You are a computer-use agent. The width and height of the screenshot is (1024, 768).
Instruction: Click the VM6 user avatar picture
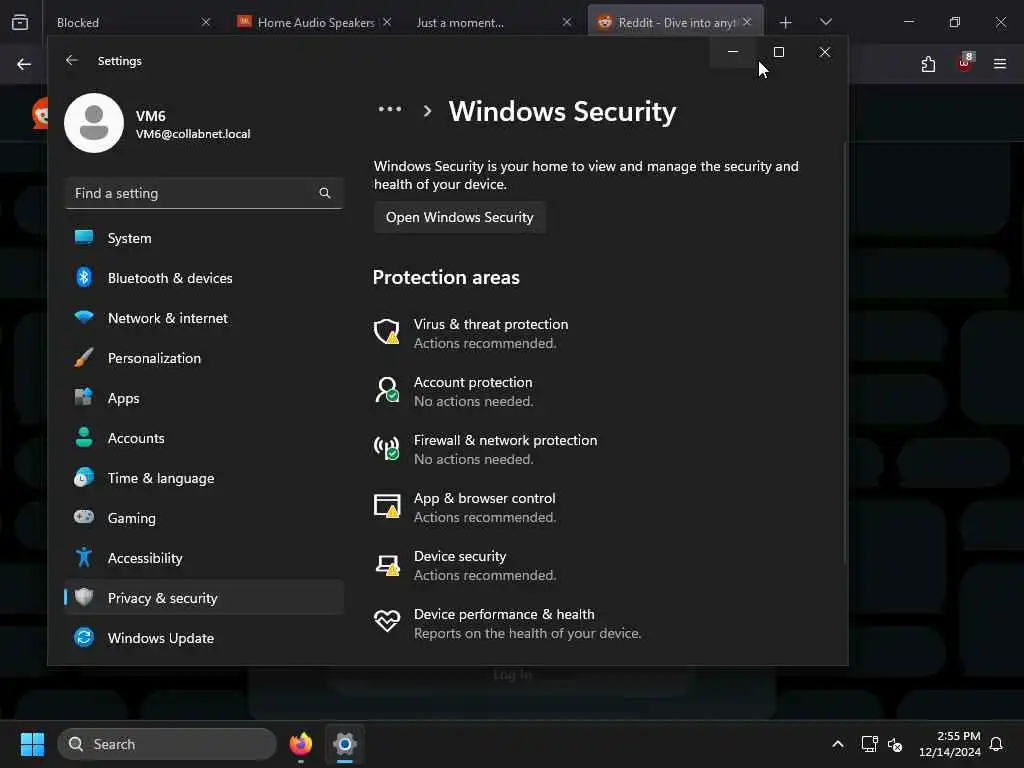(x=94, y=123)
